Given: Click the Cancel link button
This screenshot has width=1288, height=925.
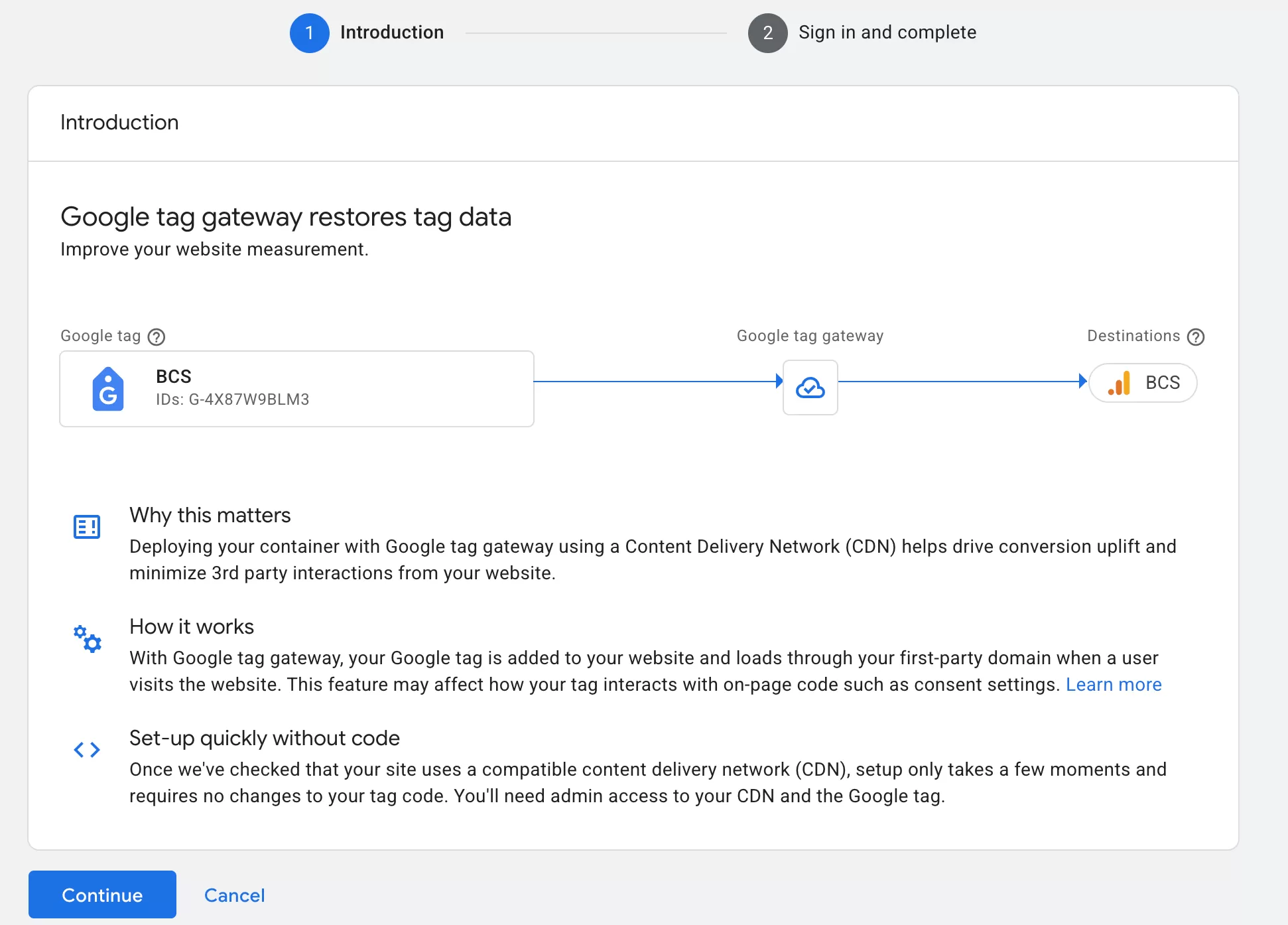Looking at the screenshot, I should click(x=234, y=895).
